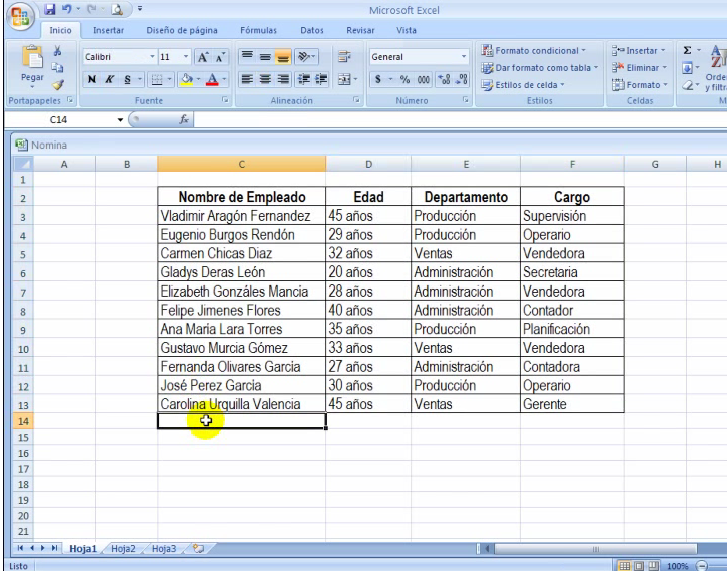This screenshot has height=572, width=727.
Task: Copy the selection with the copy icon
Action: pyautogui.click(x=57, y=68)
